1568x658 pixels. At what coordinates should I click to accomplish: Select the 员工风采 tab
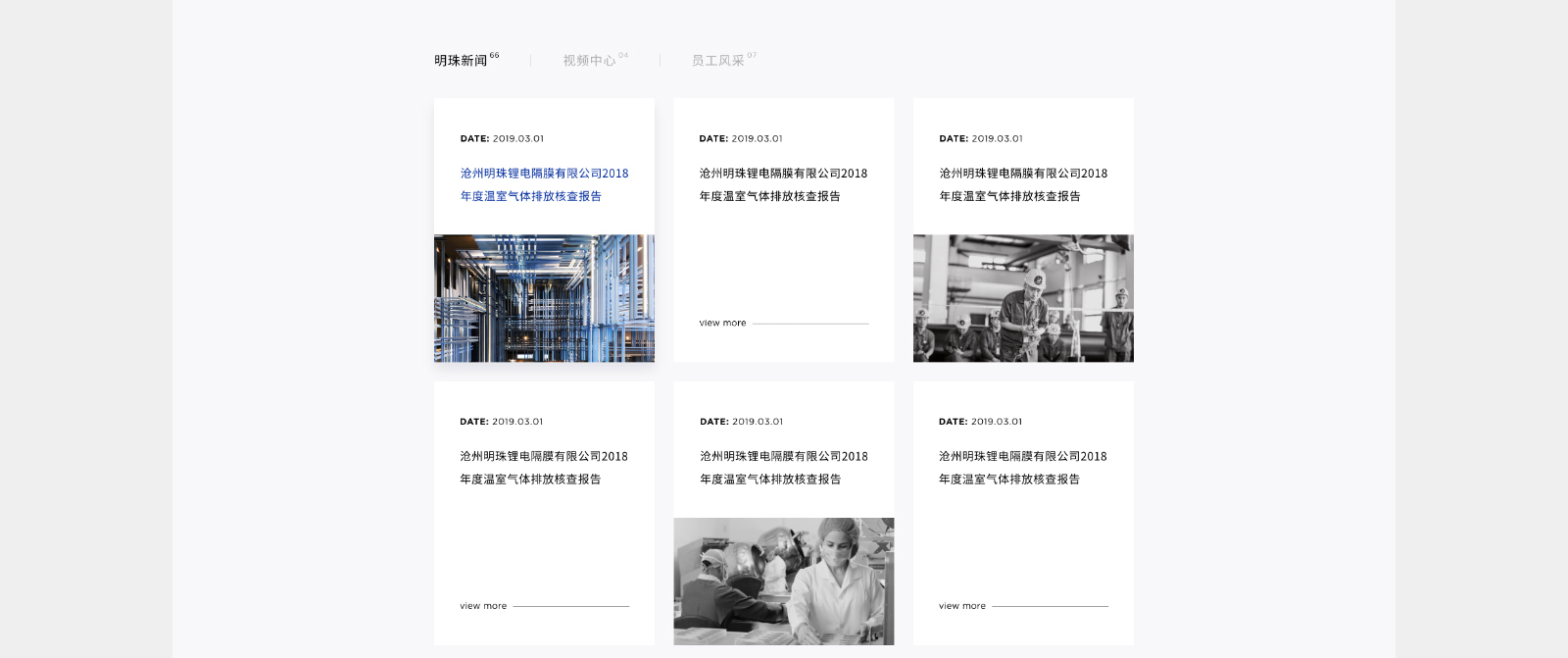click(x=717, y=61)
